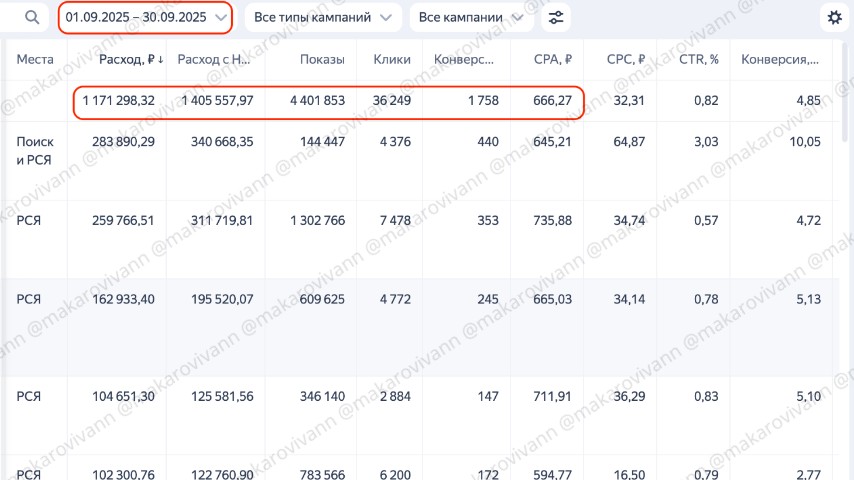This screenshot has width=854, height=480.
Task: Click the 'Места' column header
Action: (x=34, y=60)
